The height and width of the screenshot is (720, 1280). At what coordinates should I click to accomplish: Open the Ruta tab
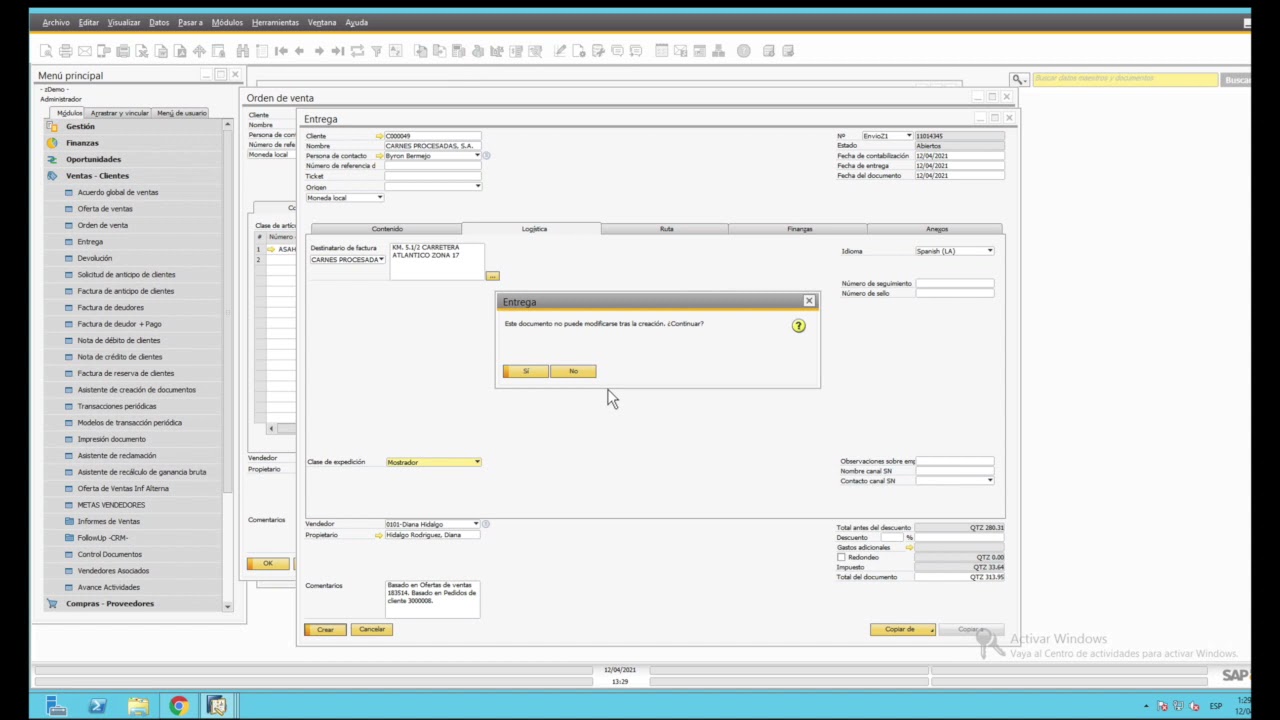pyautogui.click(x=666, y=229)
